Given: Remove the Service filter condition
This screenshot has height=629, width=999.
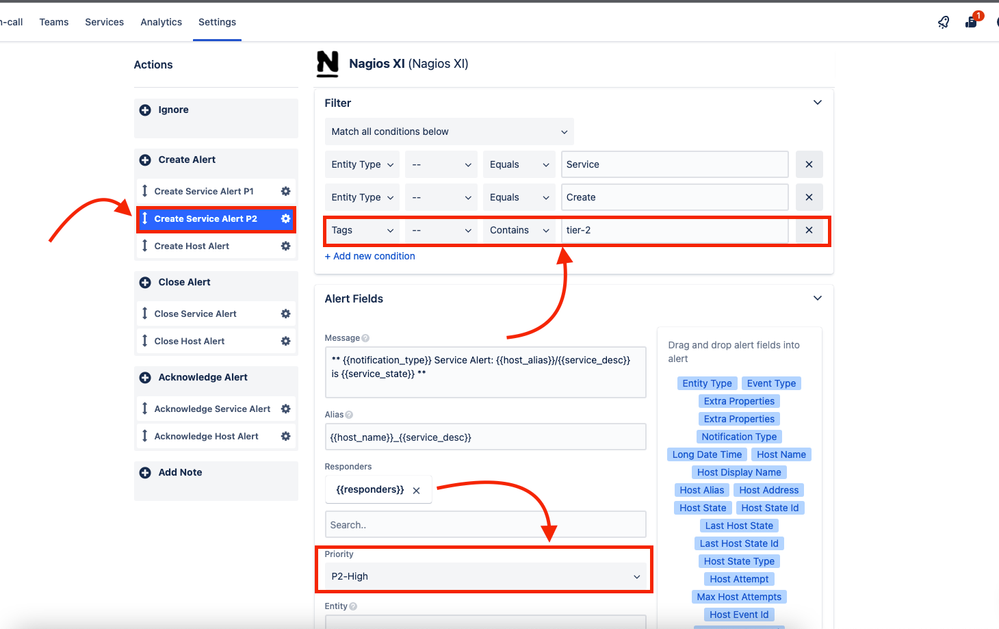Looking at the screenshot, I should click(x=809, y=164).
